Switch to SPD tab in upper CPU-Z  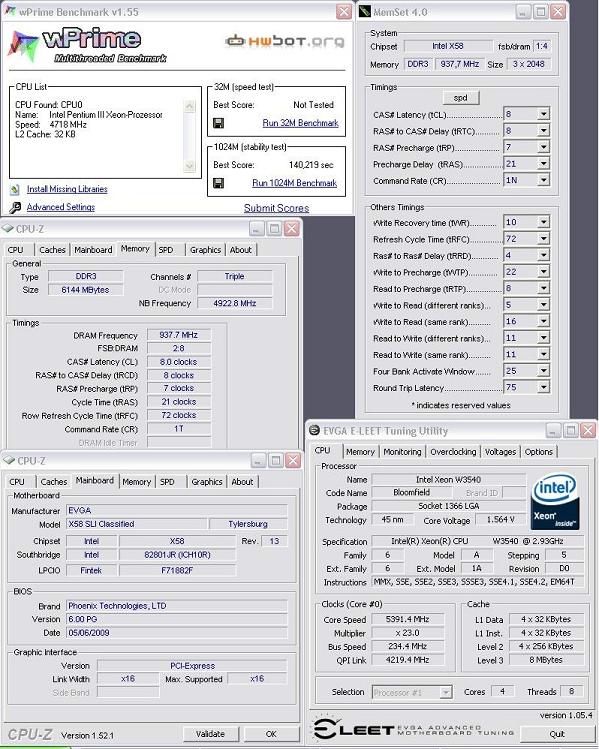pyautogui.click(x=166, y=250)
